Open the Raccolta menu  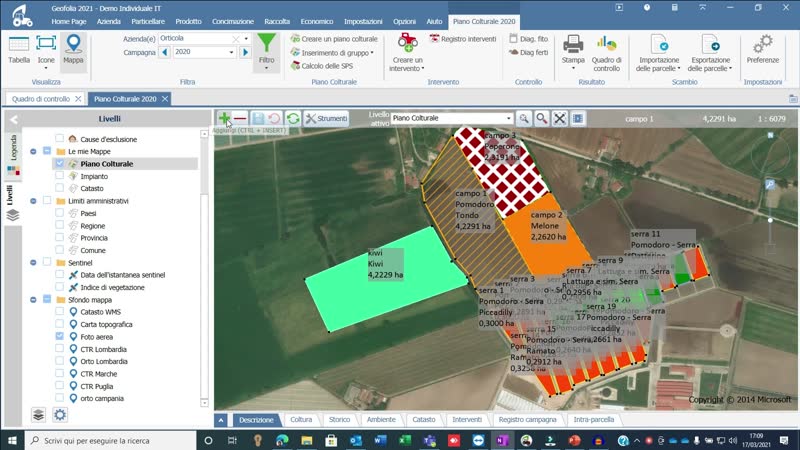click(277, 21)
